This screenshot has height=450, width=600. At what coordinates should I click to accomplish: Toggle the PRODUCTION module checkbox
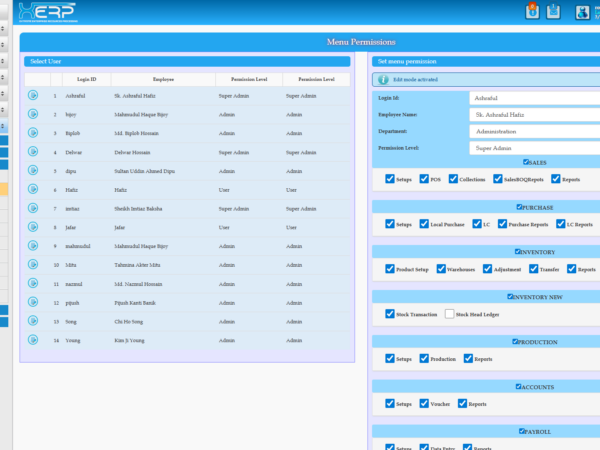pos(515,341)
